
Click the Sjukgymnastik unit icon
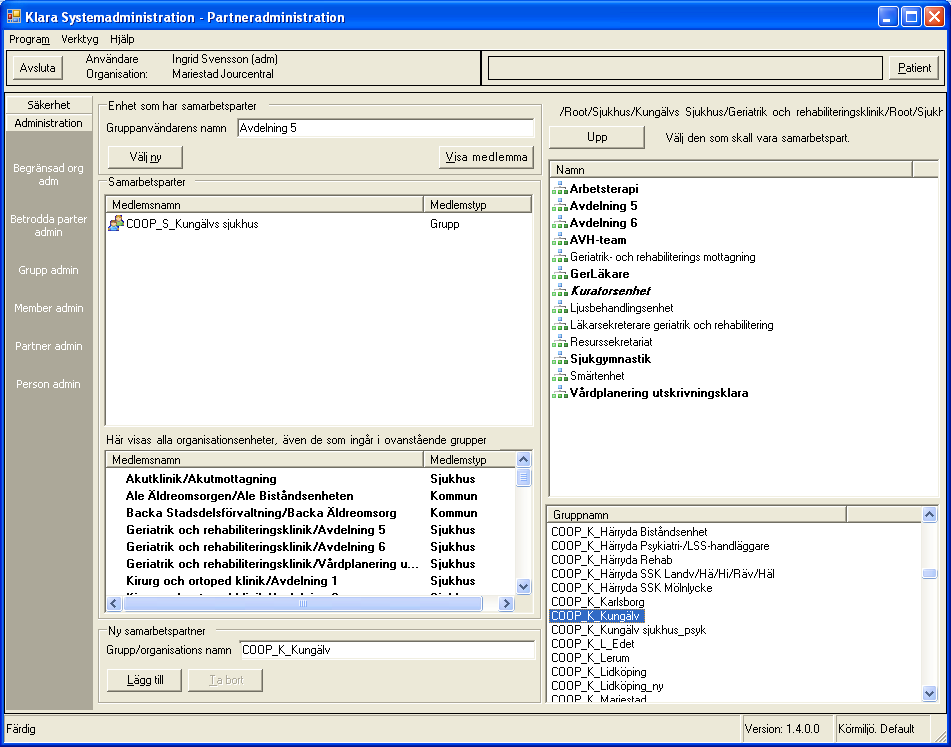tap(559, 359)
